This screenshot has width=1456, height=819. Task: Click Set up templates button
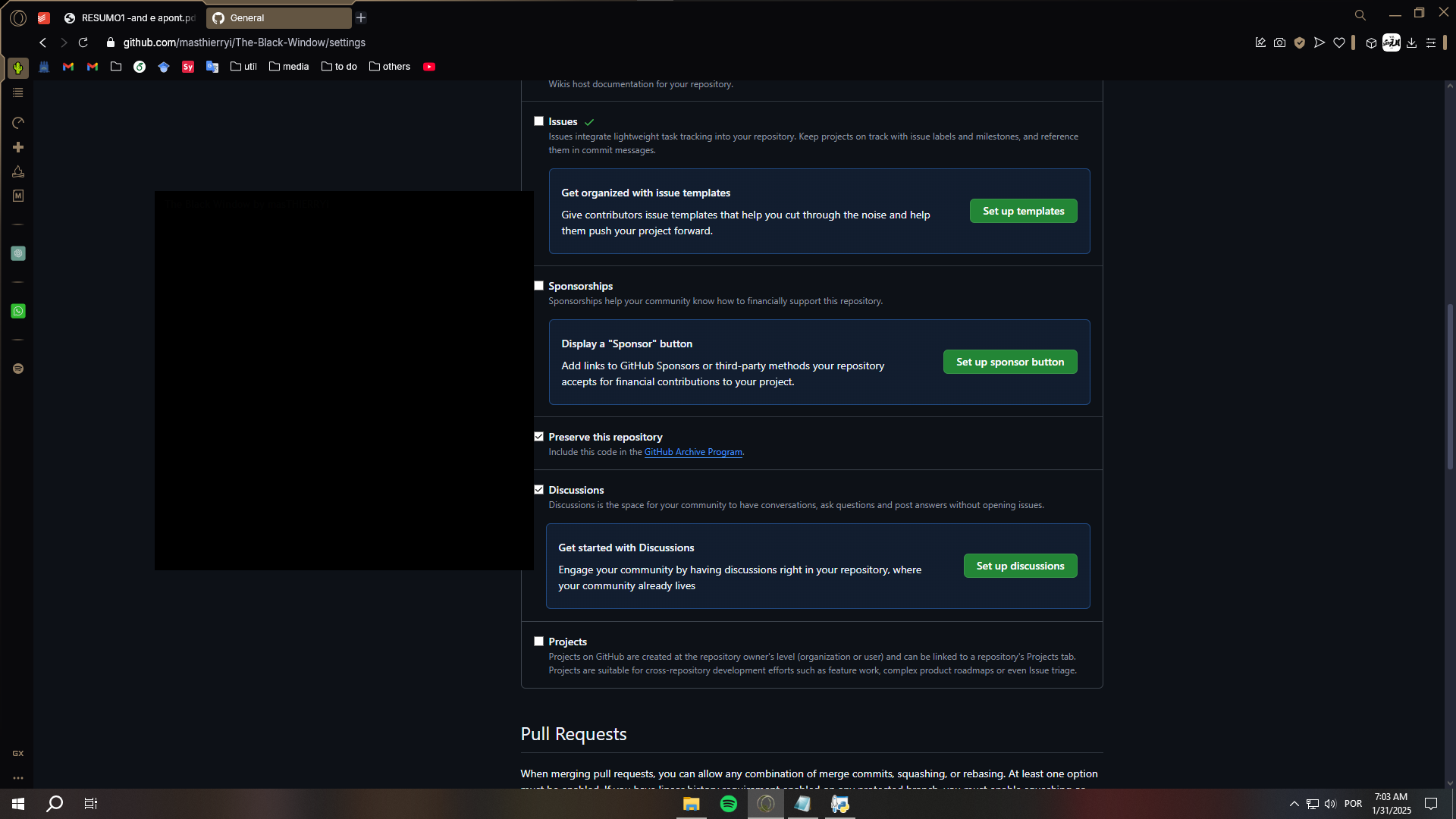[1023, 211]
